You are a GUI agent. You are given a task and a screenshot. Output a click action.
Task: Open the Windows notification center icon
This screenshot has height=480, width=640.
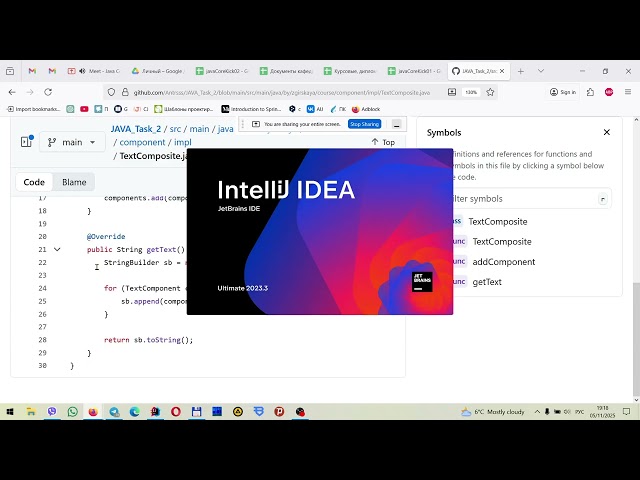627,412
